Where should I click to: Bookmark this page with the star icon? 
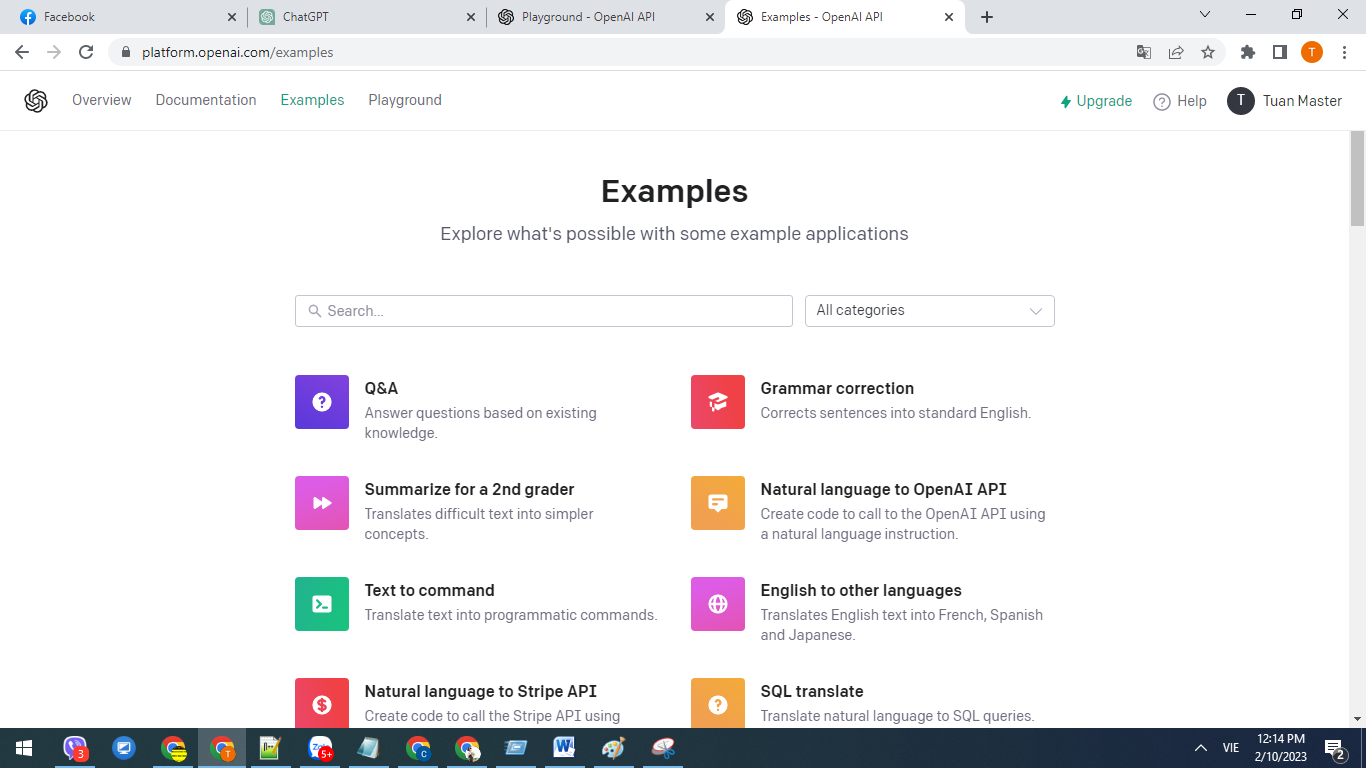(x=1208, y=52)
